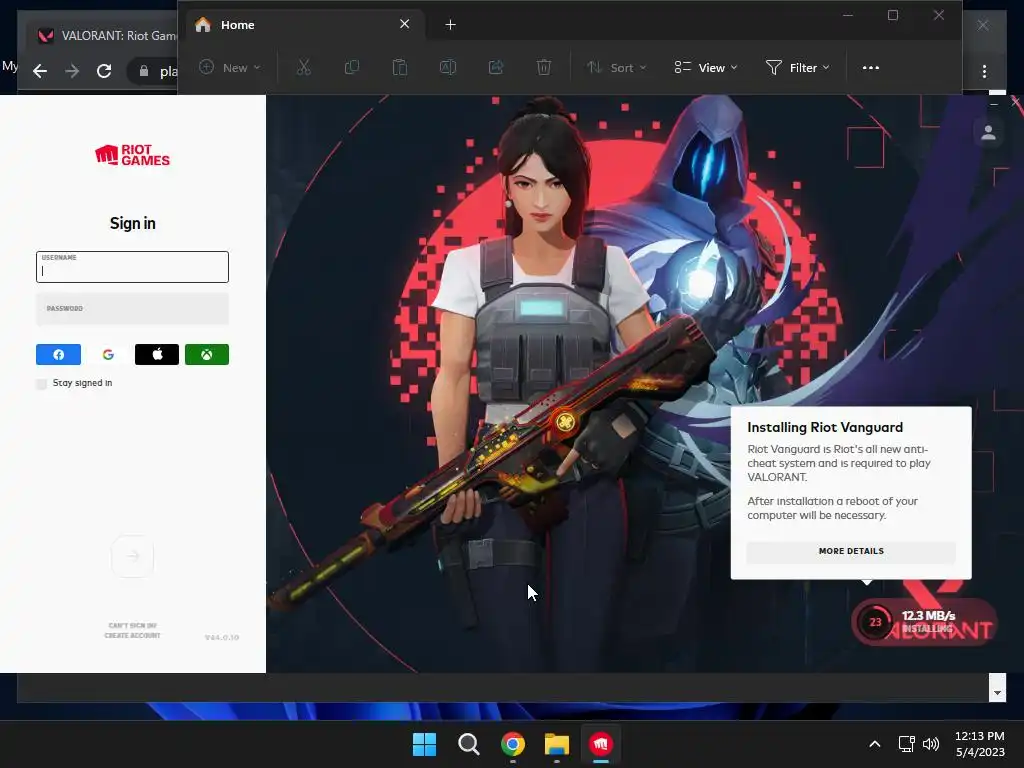Reload the page in Chrome
Screen dimensions: 1024x768
104,71
